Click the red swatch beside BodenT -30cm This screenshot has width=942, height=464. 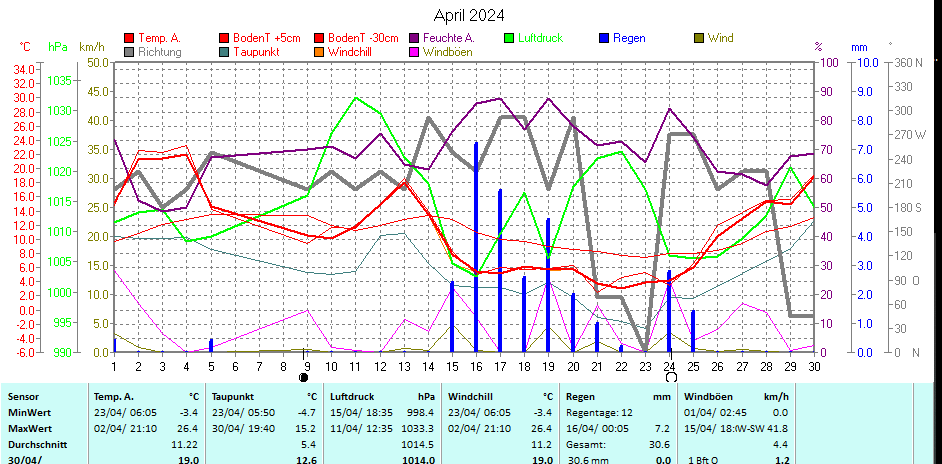click(x=319, y=38)
